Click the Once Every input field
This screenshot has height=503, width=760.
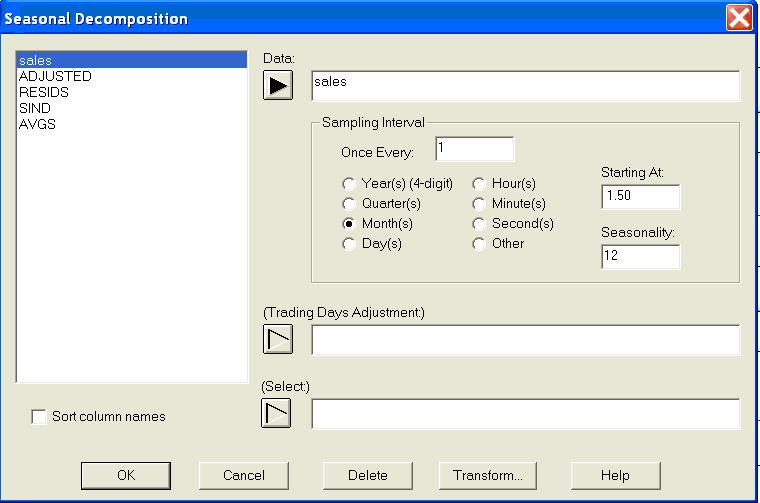(475, 149)
